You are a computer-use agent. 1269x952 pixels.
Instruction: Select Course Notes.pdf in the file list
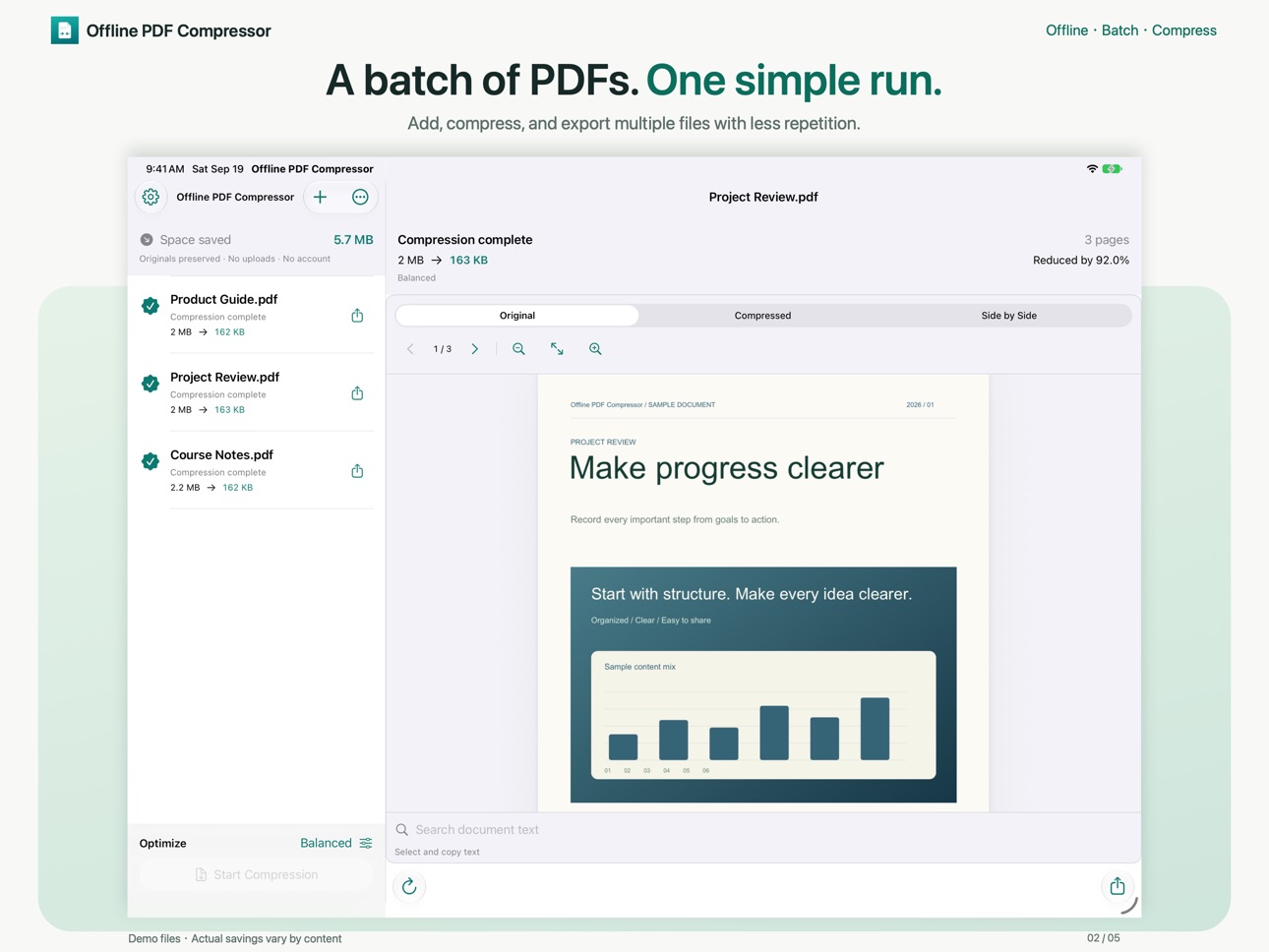pos(256,470)
